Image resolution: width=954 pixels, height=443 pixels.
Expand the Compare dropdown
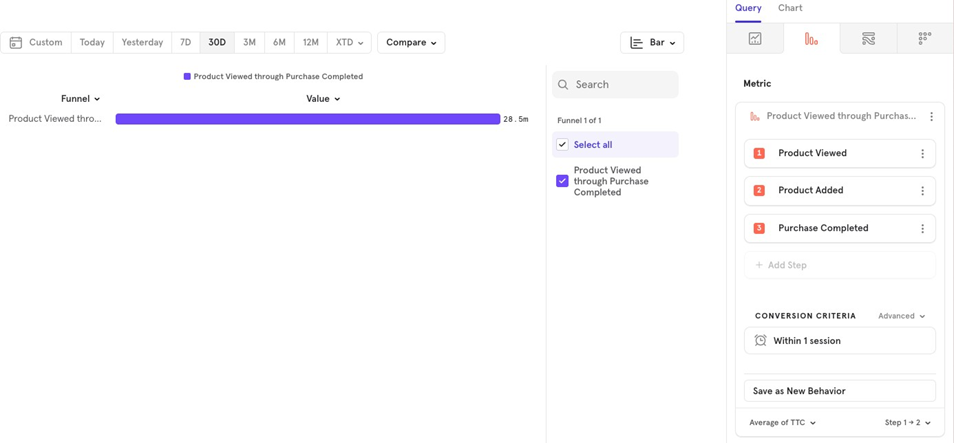click(411, 43)
